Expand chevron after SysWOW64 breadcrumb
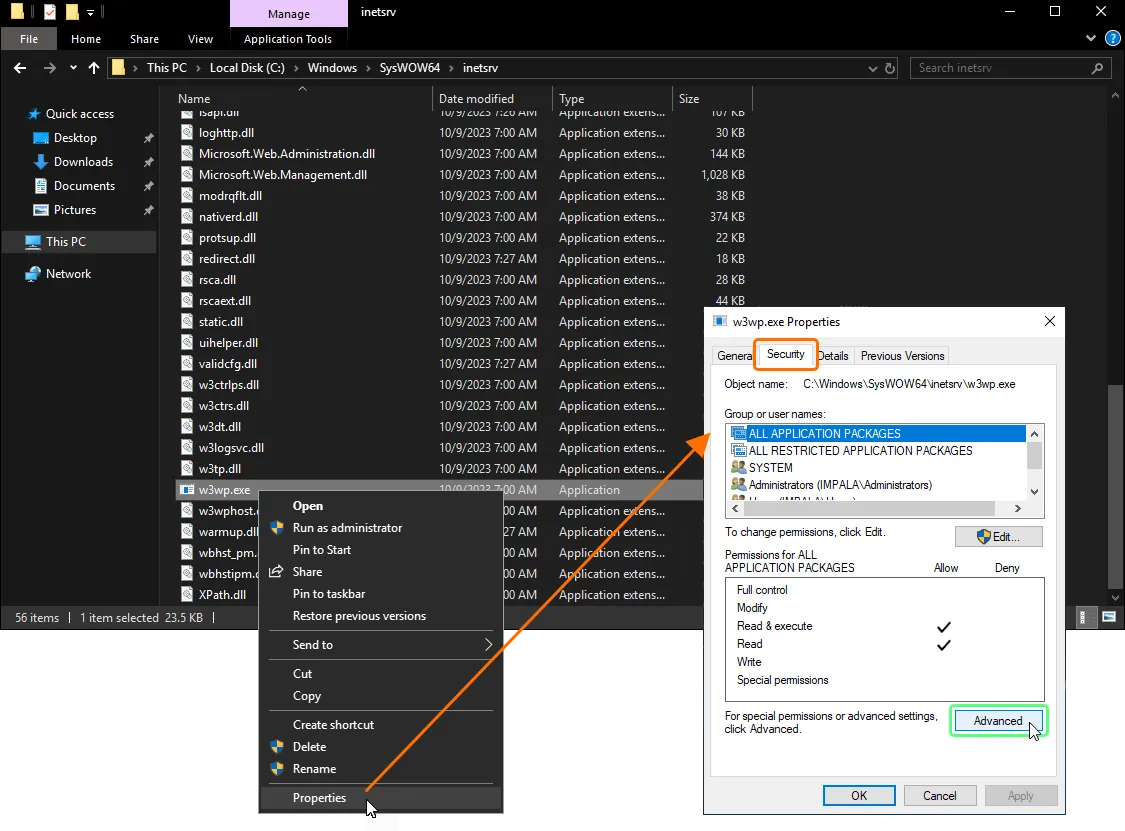This screenshot has width=1125, height=831. point(451,68)
